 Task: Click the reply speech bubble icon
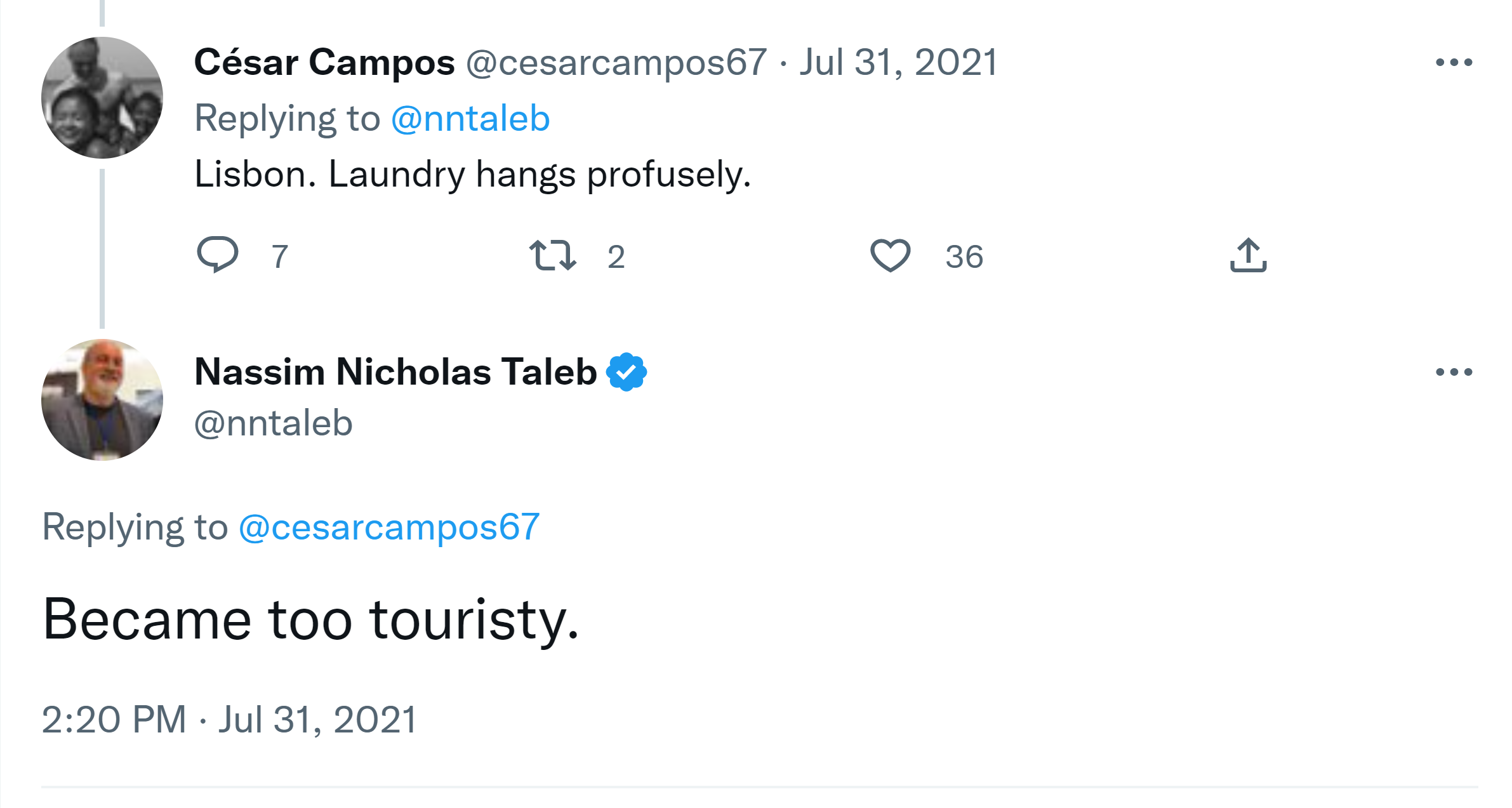(x=218, y=255)
